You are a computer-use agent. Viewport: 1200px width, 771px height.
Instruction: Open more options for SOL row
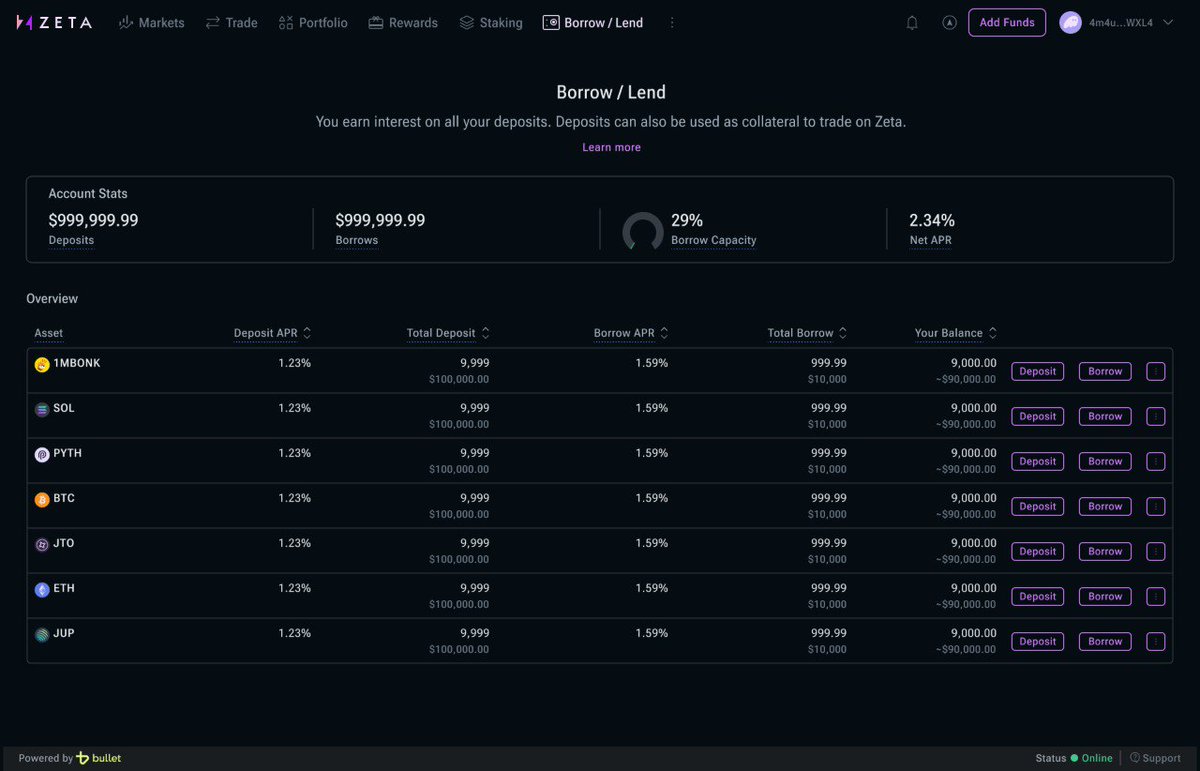(1156, 416)
